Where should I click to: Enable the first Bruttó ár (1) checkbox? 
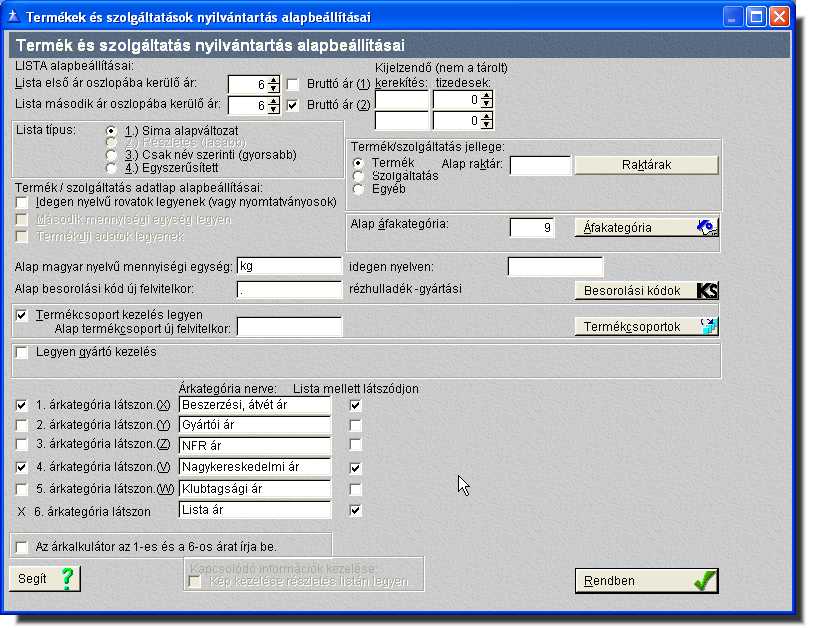293,85
